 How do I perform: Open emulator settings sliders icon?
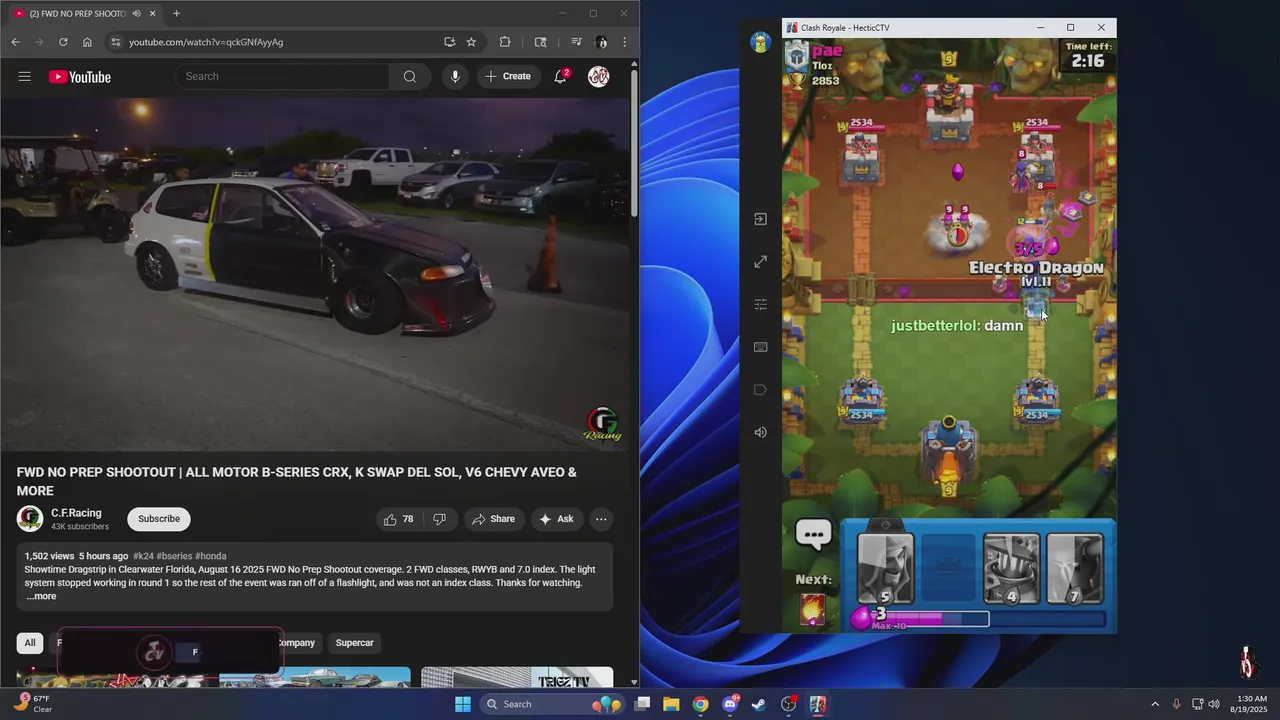click(760, 304)
